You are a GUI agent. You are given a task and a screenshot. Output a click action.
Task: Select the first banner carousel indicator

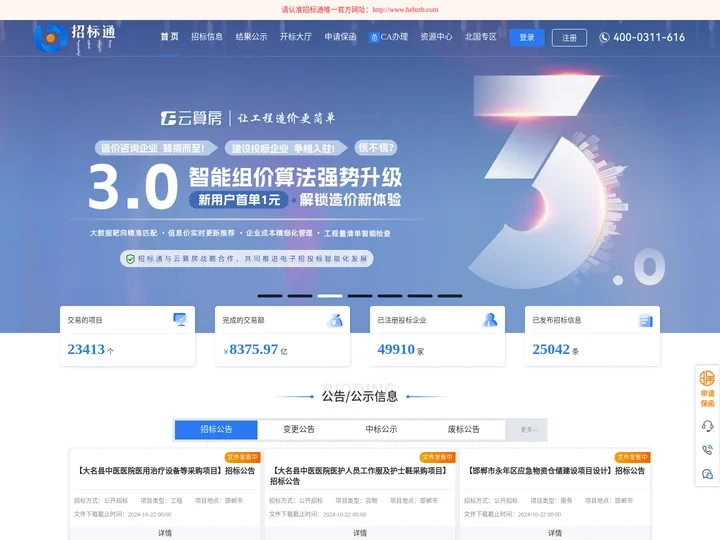(270, 296)
